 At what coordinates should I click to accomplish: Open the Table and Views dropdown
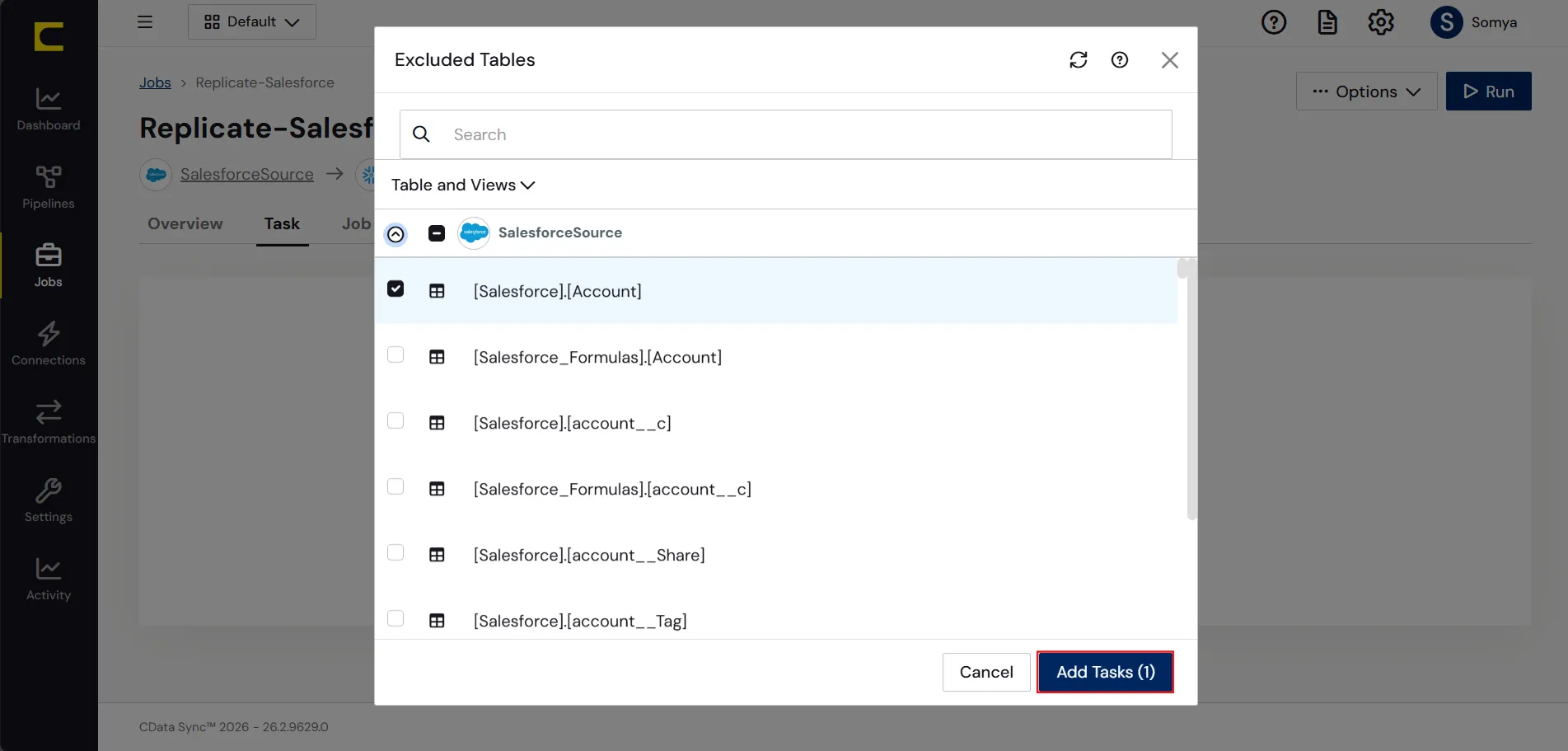tap(463, 185)
